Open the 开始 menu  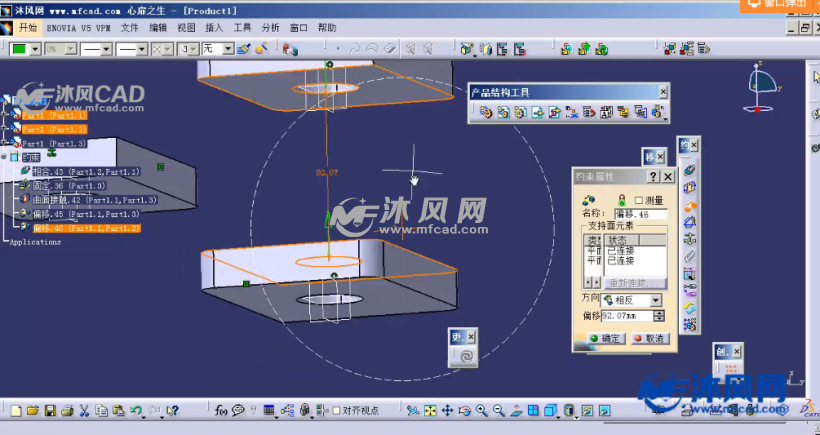point(28,28)
